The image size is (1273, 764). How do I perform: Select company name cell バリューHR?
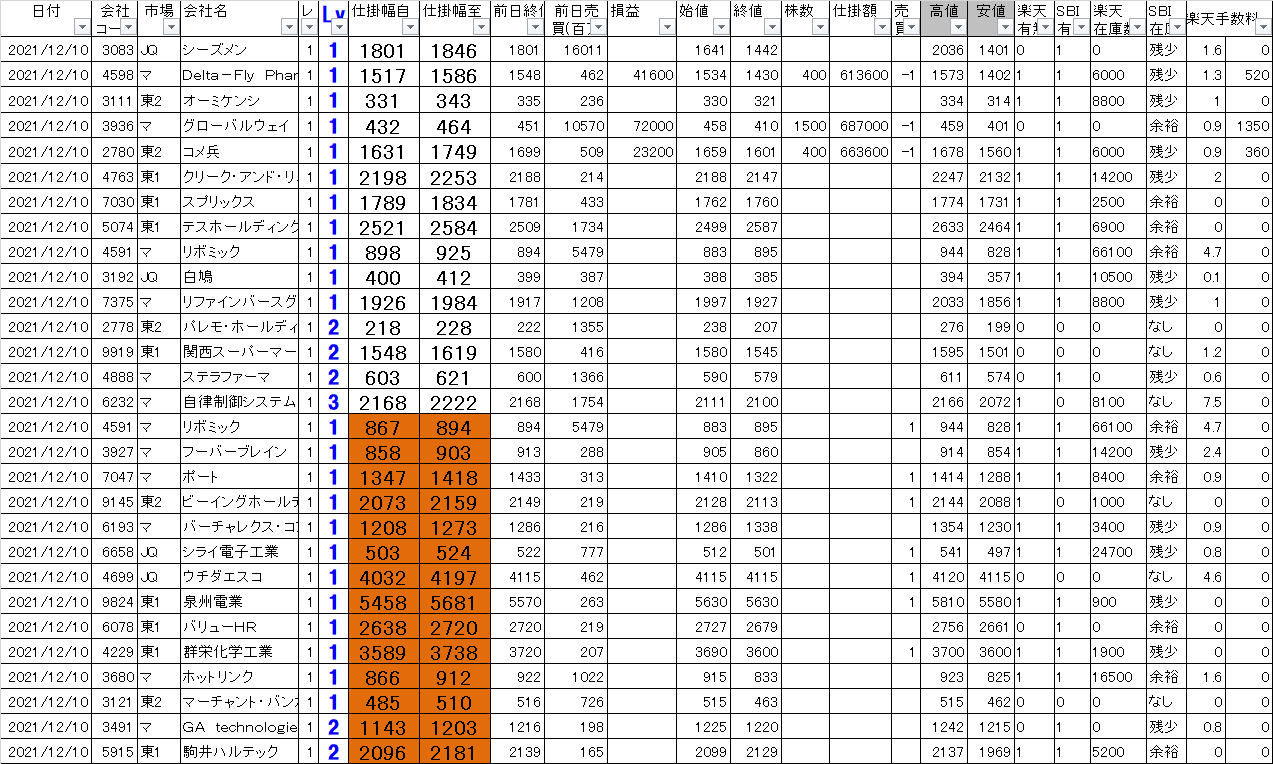pos(239,626)
